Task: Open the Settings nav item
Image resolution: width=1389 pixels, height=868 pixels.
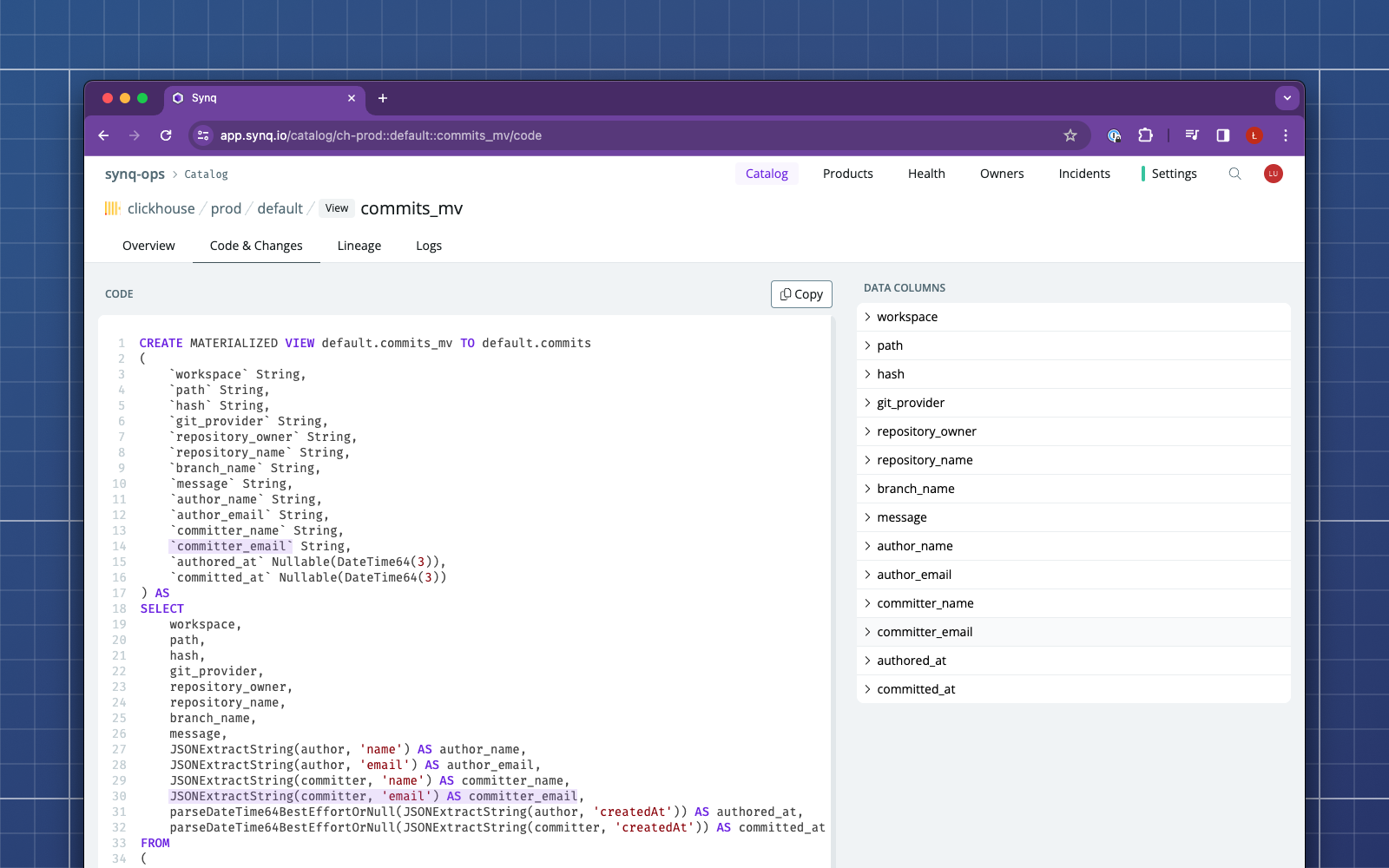Action: [1174, 174]
